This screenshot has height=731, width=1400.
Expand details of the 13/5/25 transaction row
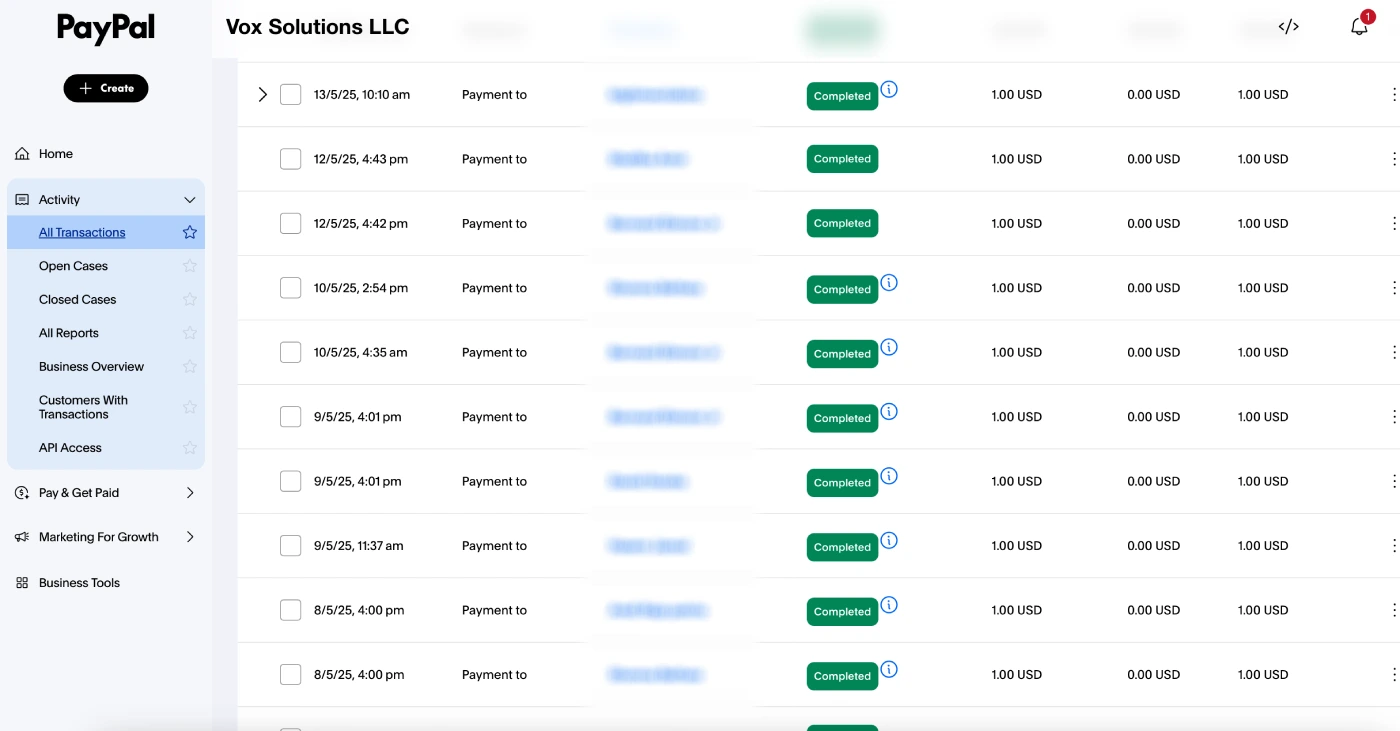(262, 93)
